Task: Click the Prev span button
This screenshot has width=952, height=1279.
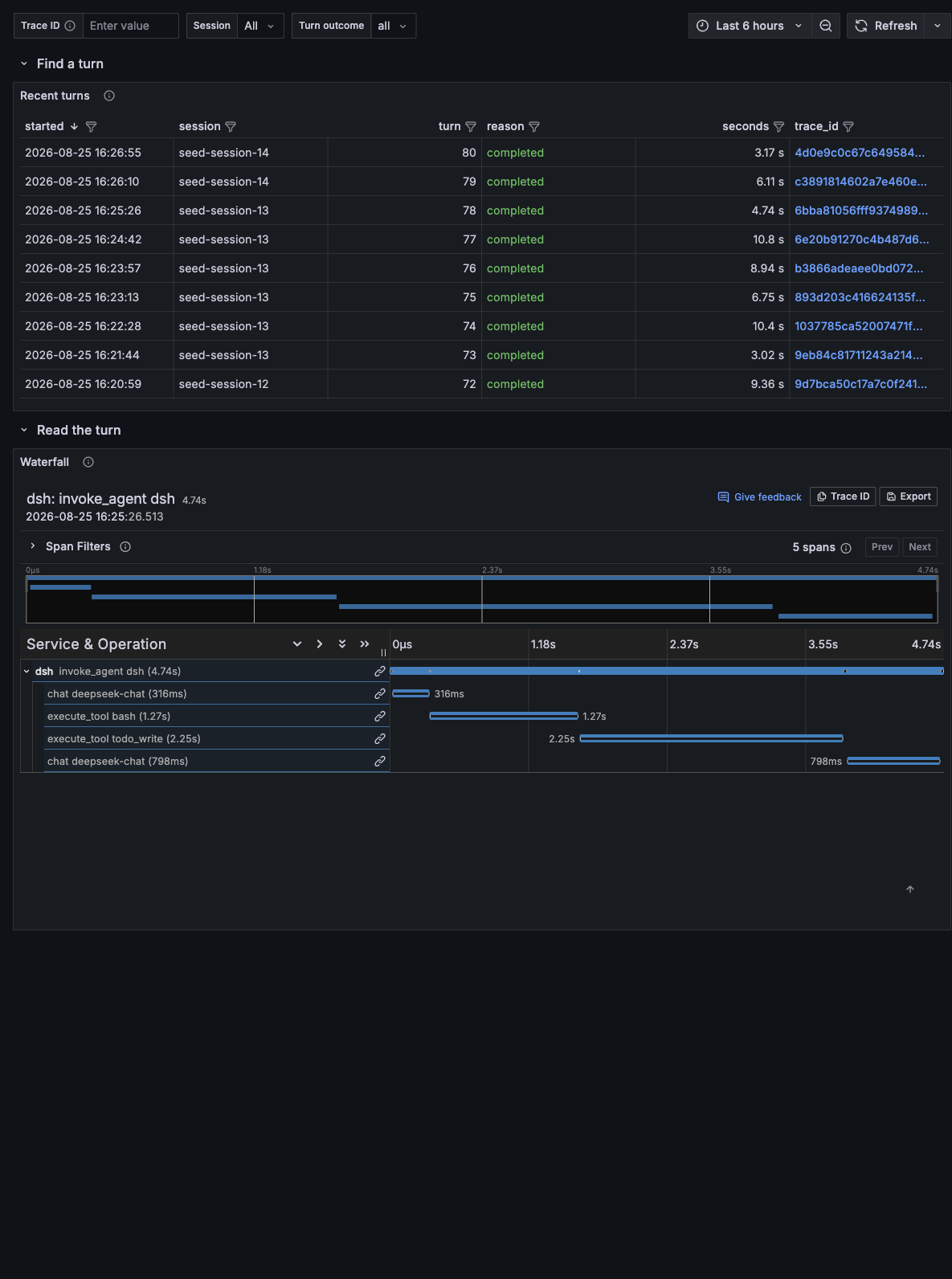Action: [x=882, y=547]
